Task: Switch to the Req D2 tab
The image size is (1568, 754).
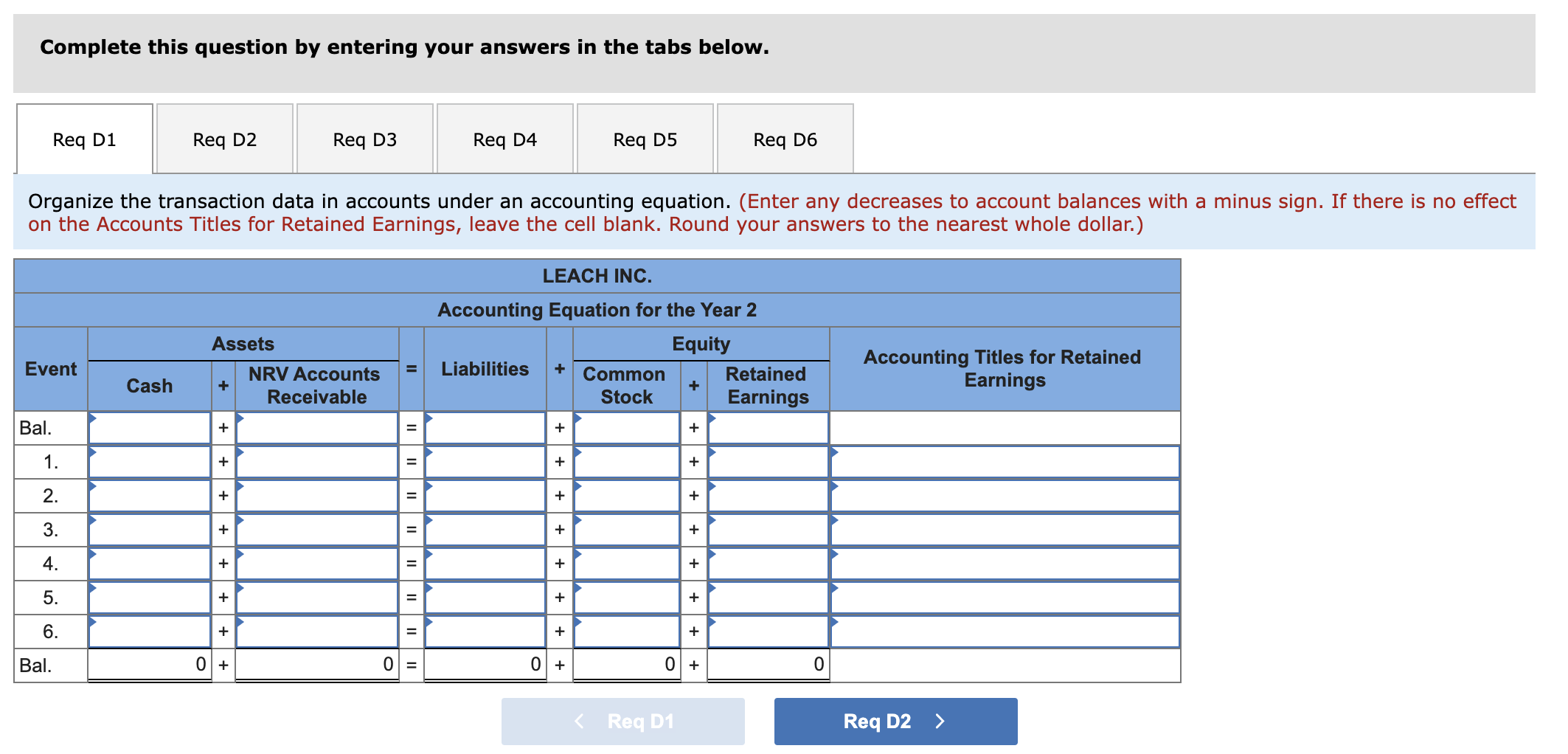Action: point(223,139)
